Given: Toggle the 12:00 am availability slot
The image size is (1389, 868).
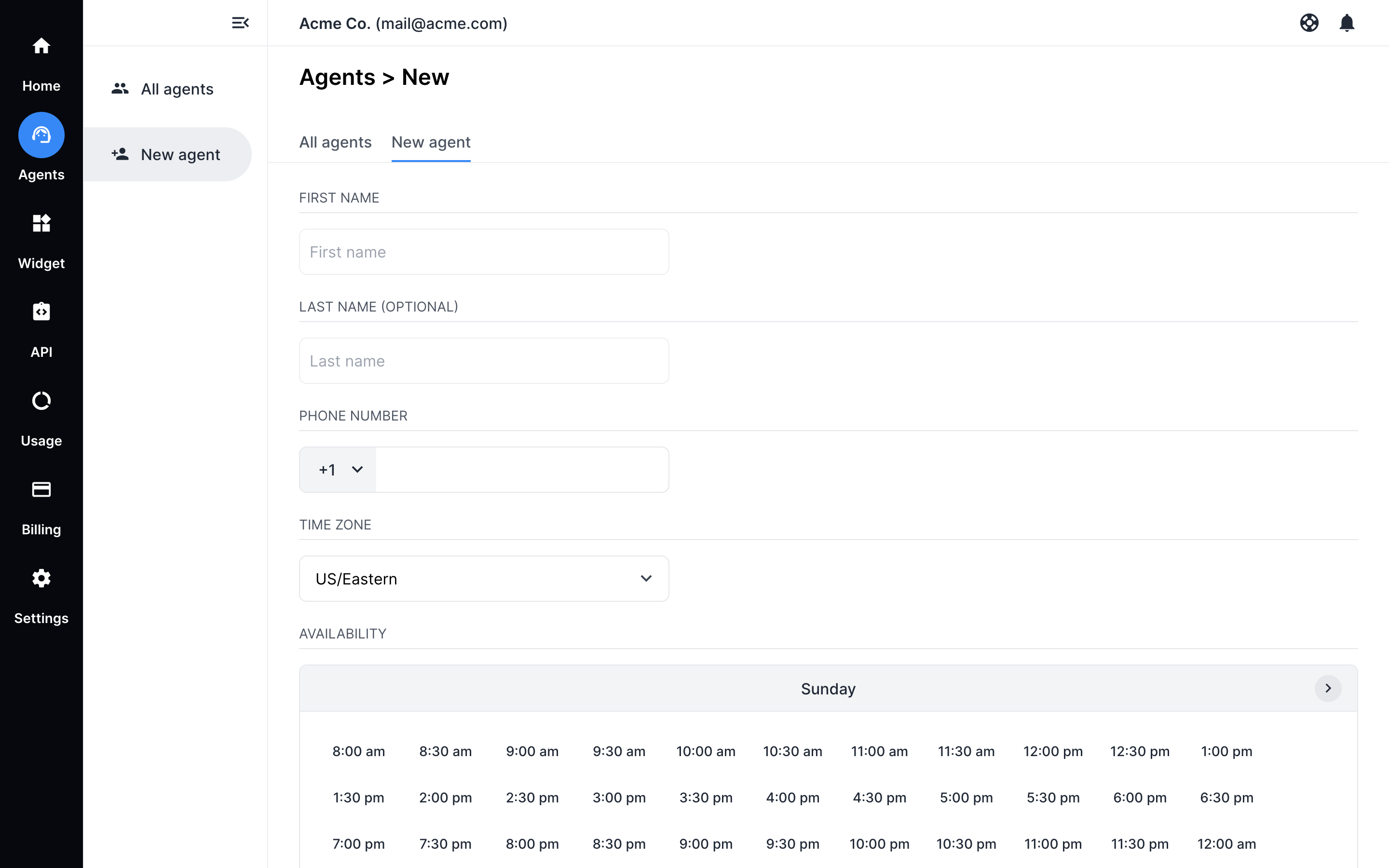Looking at the screenshot, I should 1226,844.
